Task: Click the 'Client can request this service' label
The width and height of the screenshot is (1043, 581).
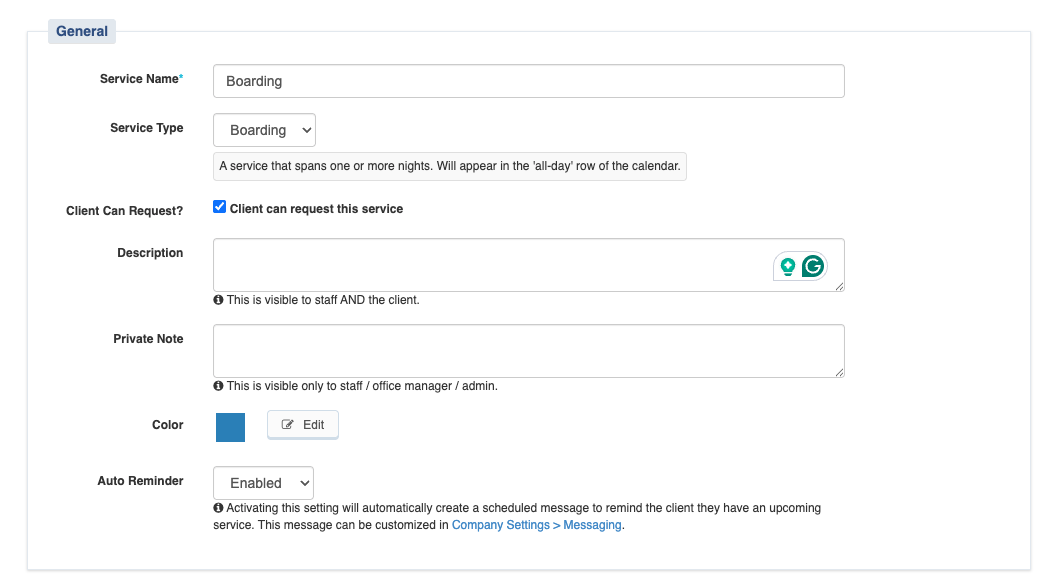Action: pyautogui.click(x=316, y=209)
